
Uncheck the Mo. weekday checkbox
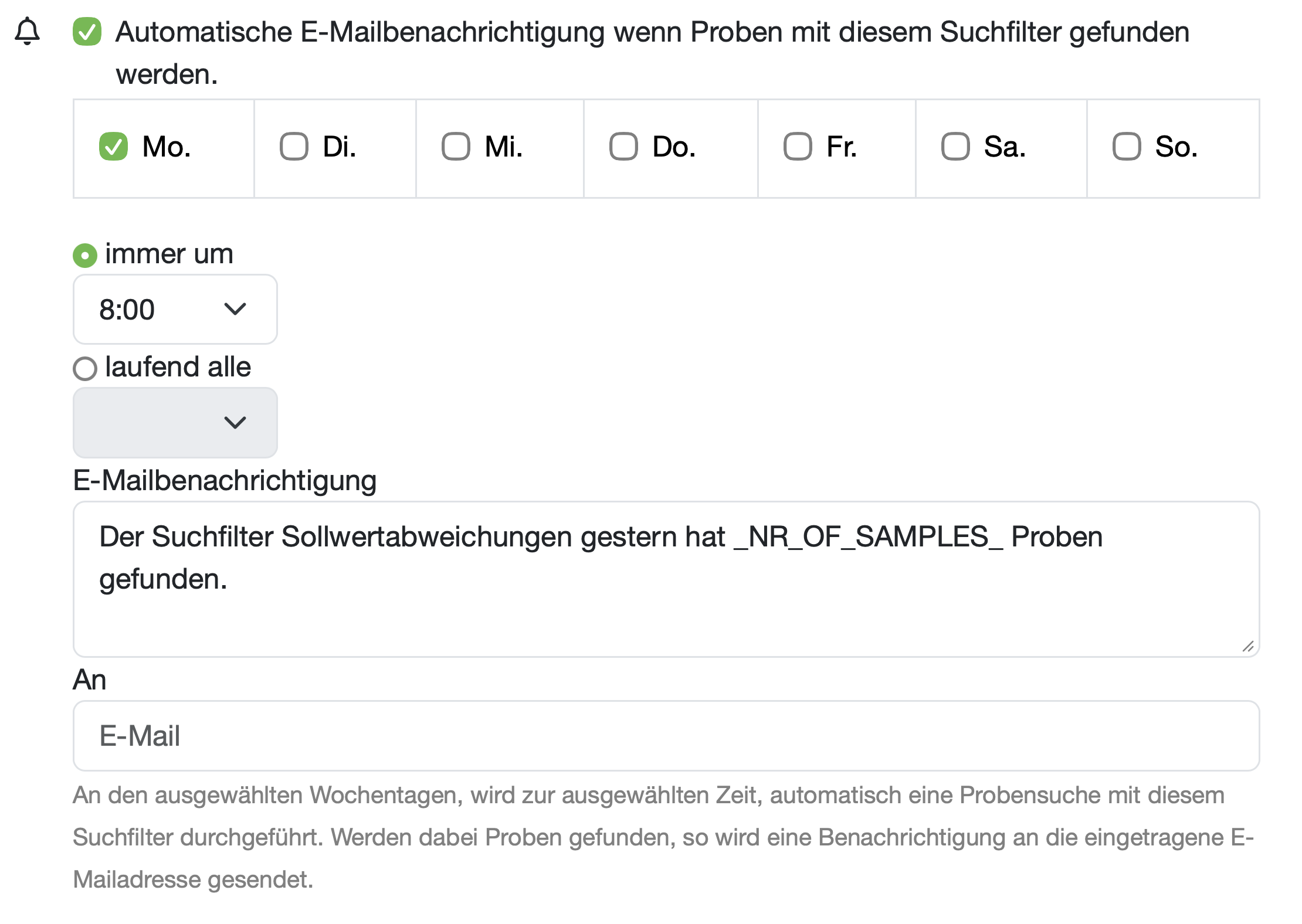(113, 147)
